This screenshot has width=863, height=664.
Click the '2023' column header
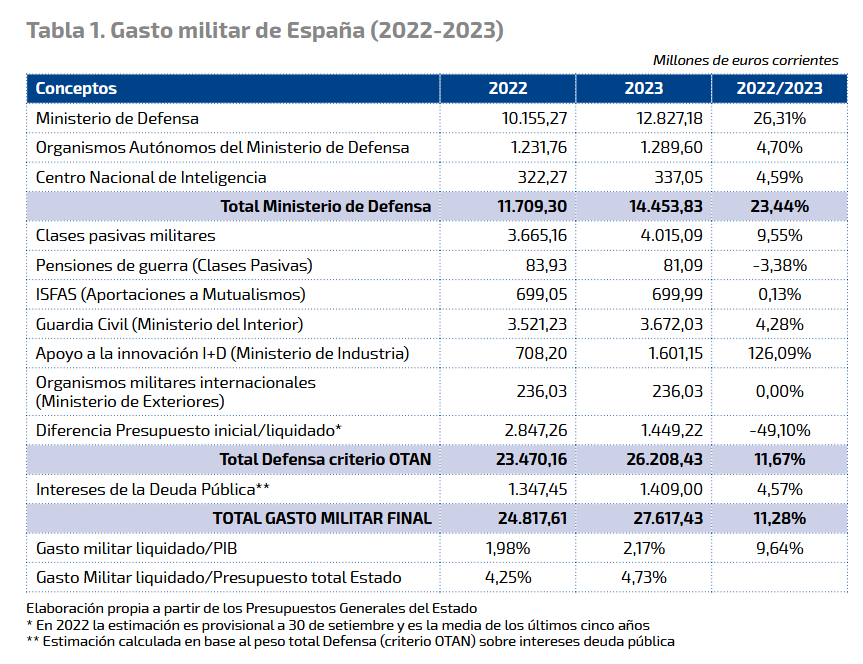pos(645,89)
